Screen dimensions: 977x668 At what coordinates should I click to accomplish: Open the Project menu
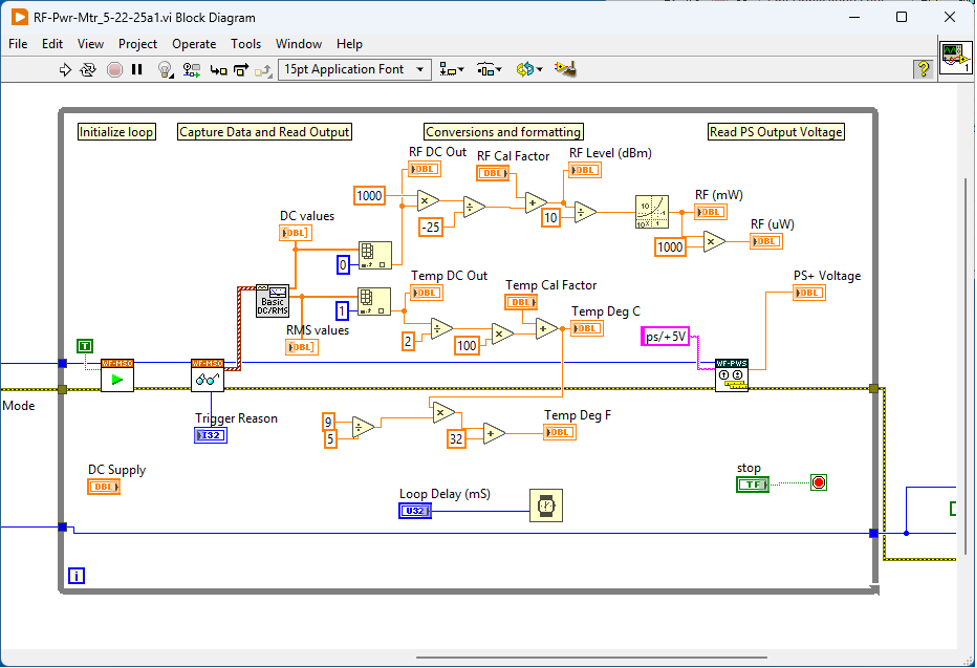point(138,44)
